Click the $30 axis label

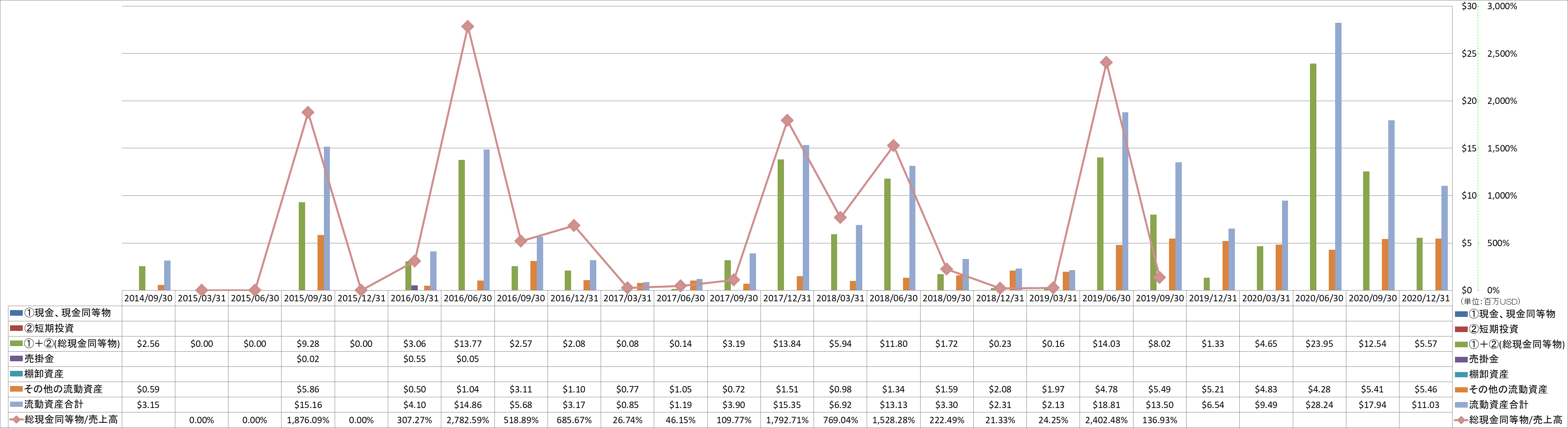click(x=1469, y=6)
